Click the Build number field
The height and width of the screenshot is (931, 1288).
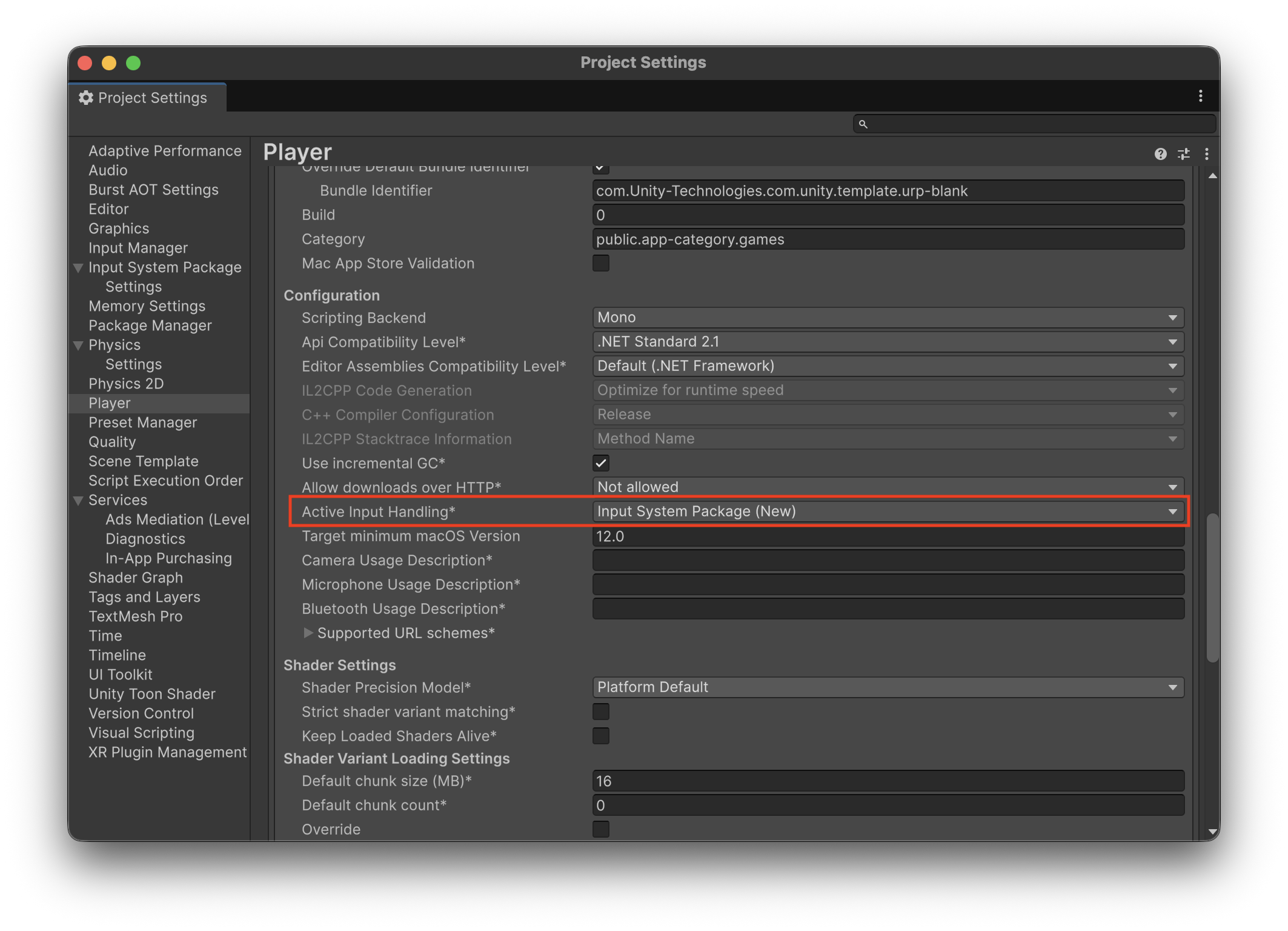pyautogui.click(x=888, y=215)
